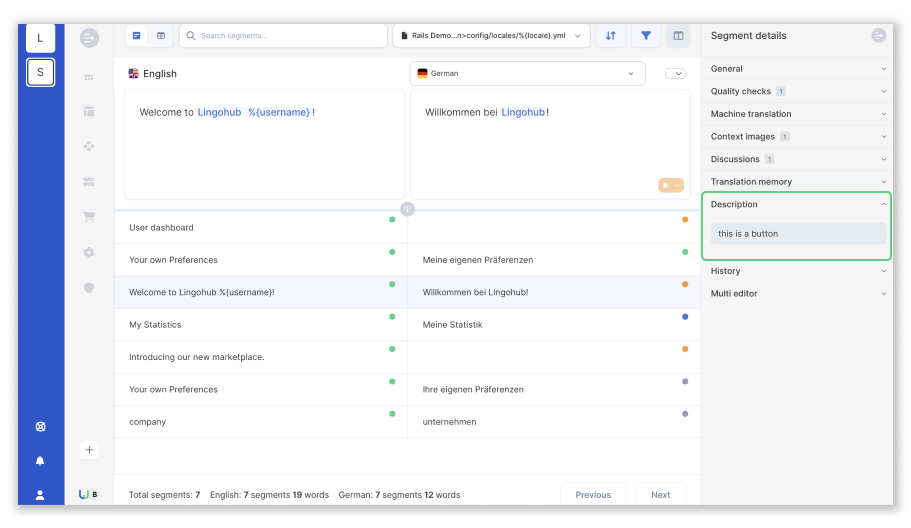The image size is (911, 528).
Task: Select the 'User dashboard' segment row
Action: click(260, 227)
